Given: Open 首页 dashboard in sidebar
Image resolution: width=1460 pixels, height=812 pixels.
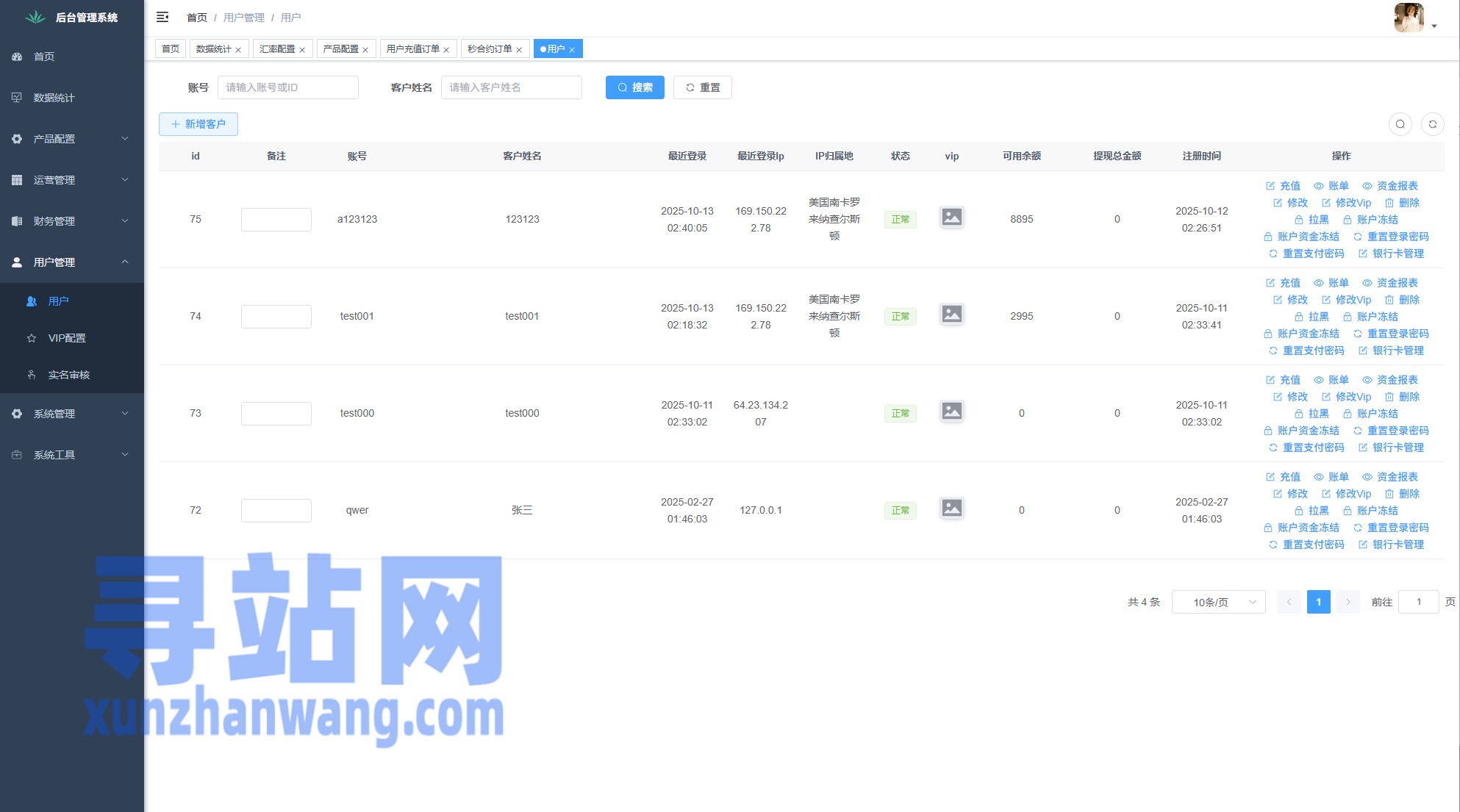Looking at the screenshot, I should coord(44,57).
